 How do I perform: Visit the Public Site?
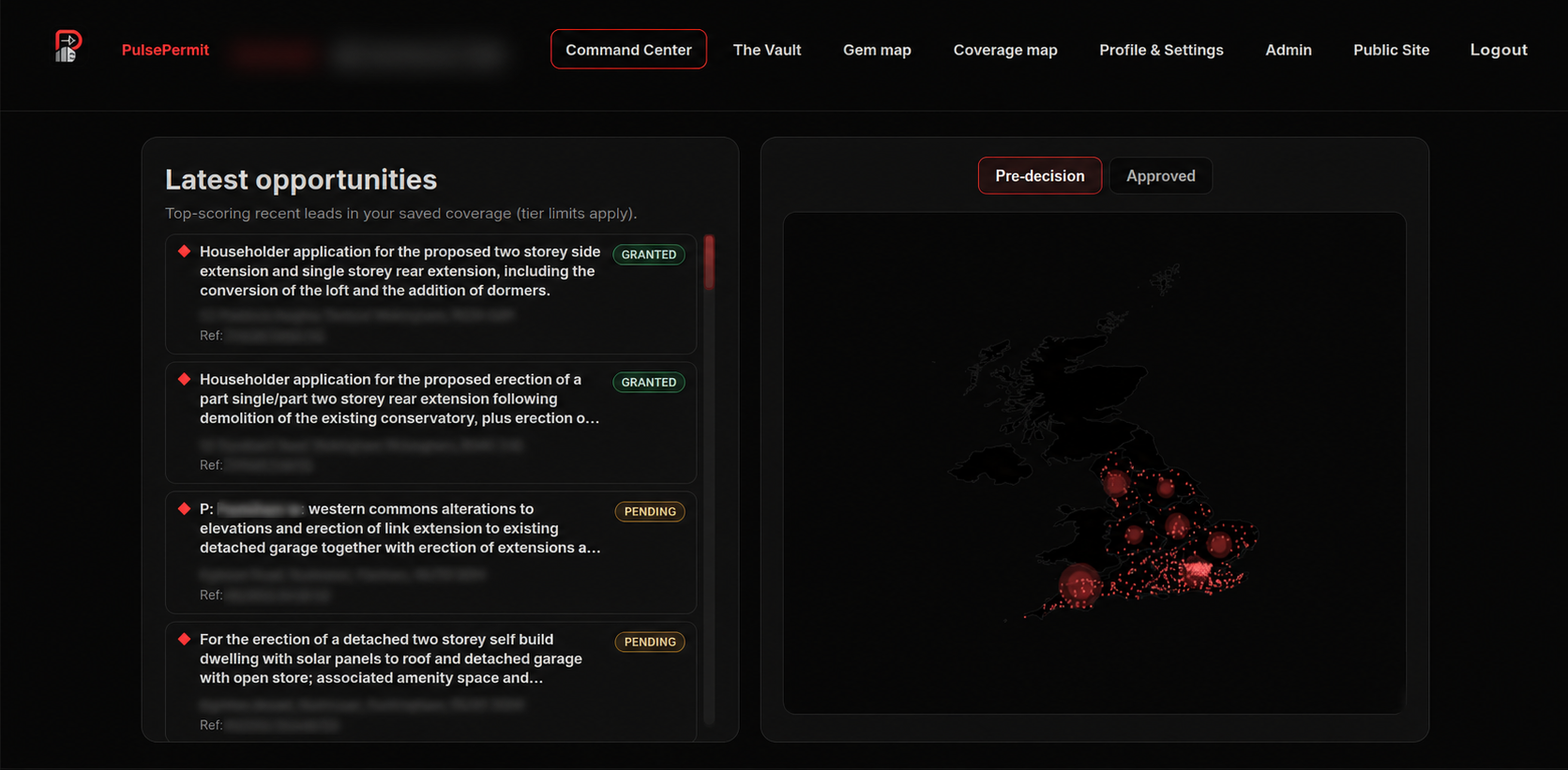[x=1391, y=50]
